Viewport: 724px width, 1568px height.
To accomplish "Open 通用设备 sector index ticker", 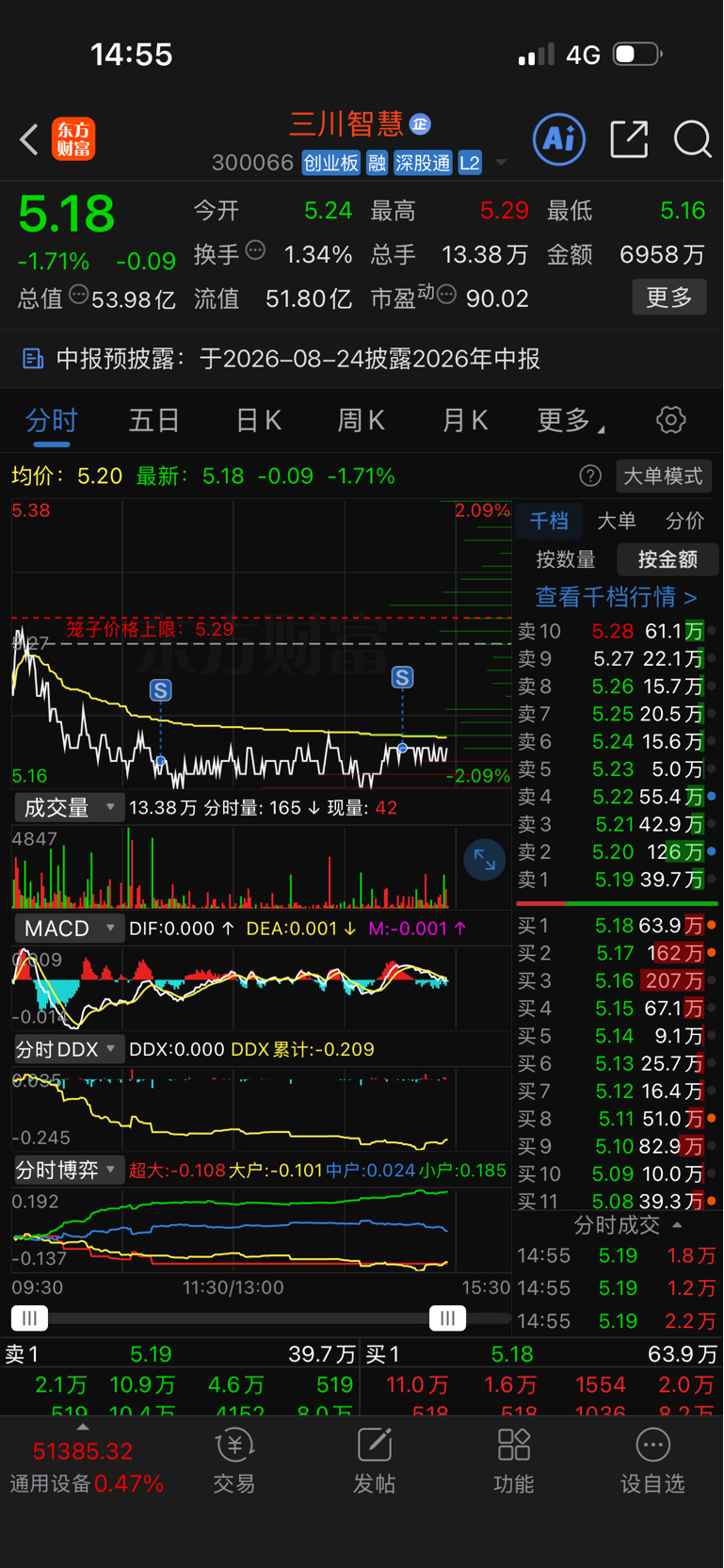I will coord(87,1467).
